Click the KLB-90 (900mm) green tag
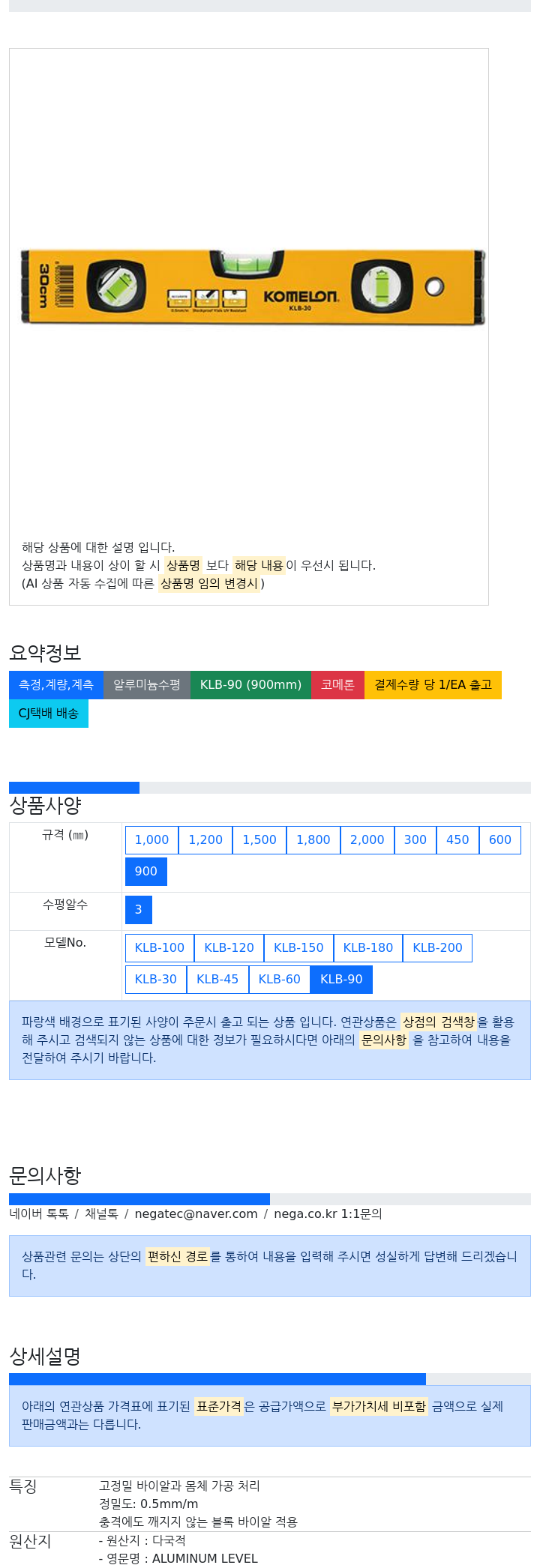 [x=250, y=685]
